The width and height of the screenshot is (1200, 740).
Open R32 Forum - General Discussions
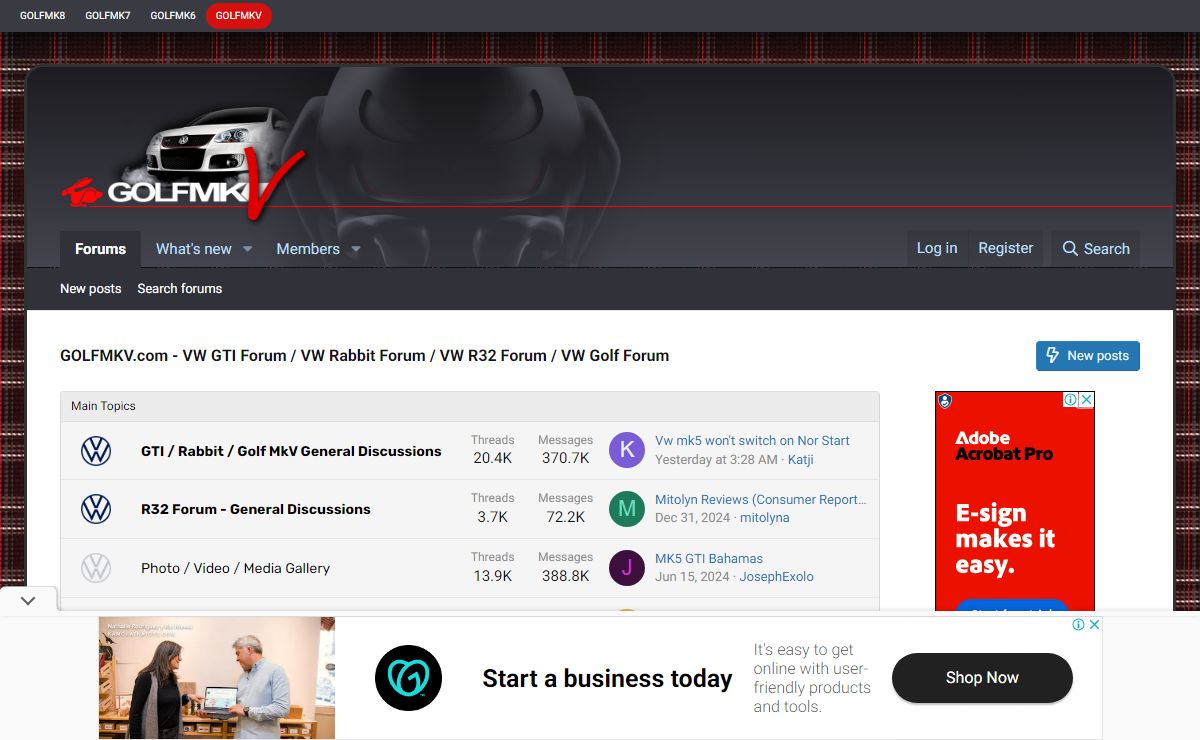pos(256,509)
